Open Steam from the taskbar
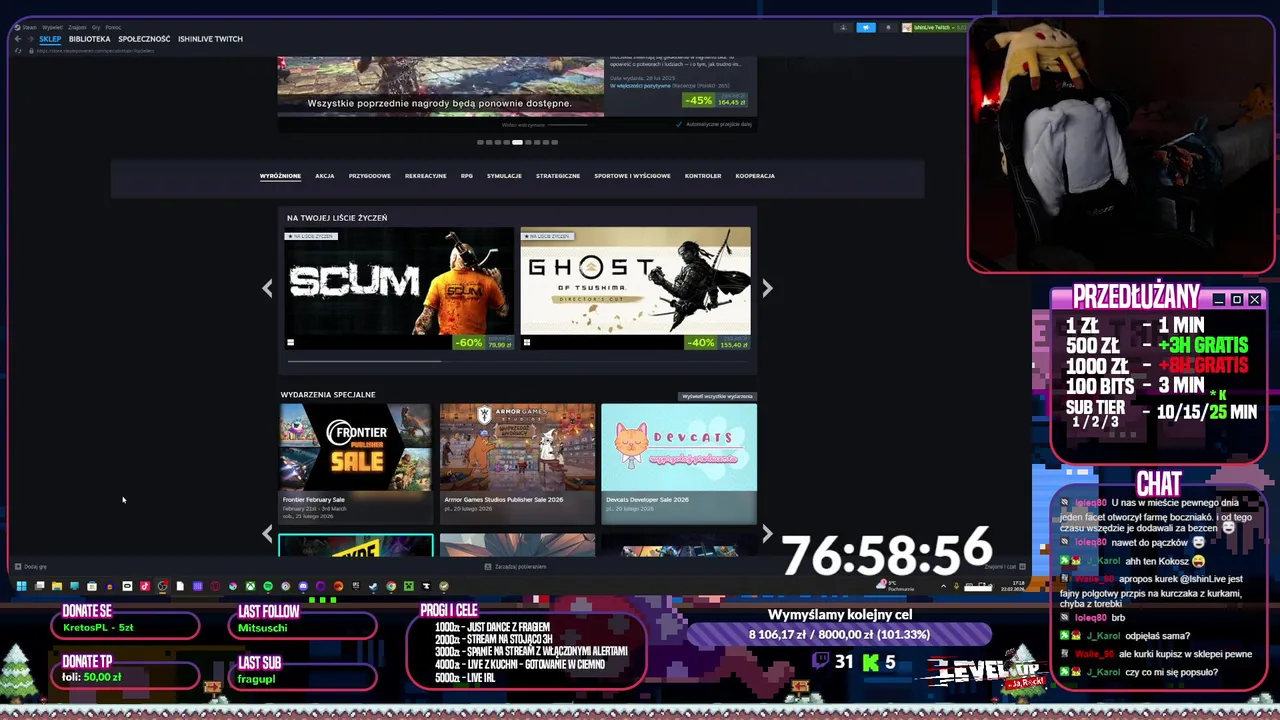This screenshot has height=720, width=1280. [x=373, y=586]
